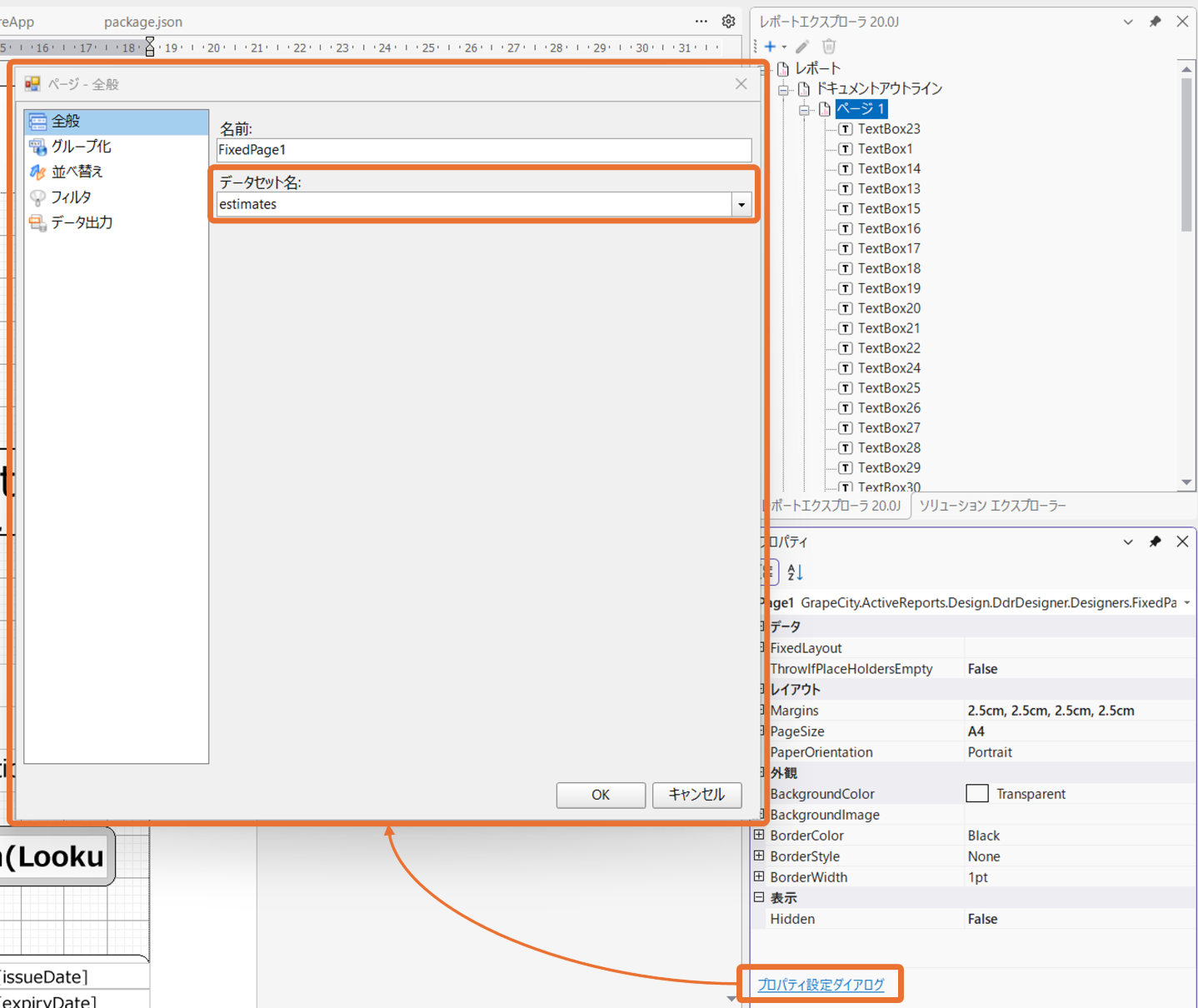Image resolution: width=1198 pixels, height=1008 pixels.
Task: Select TextBox16 in the report tree
Action: point(889,229)
